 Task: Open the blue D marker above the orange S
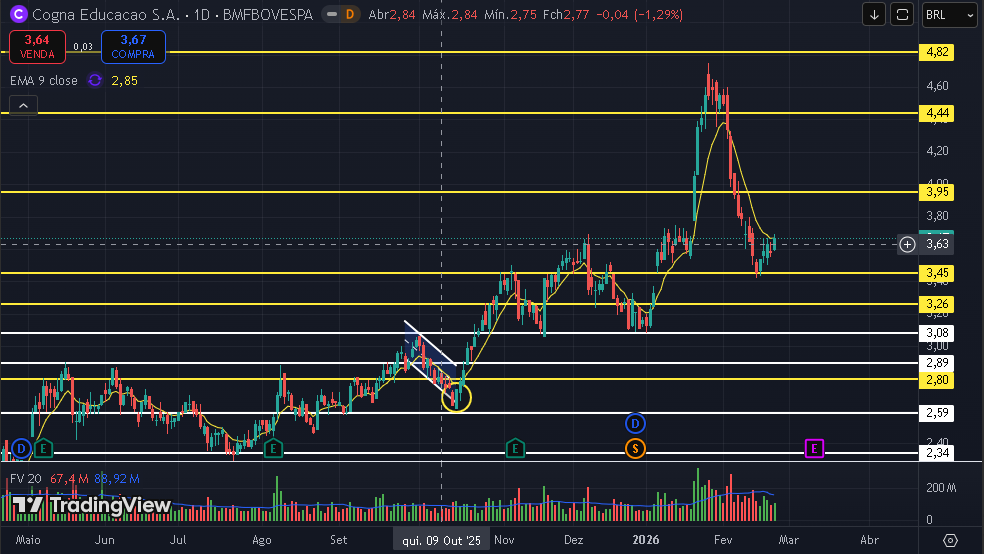point(635,423)
